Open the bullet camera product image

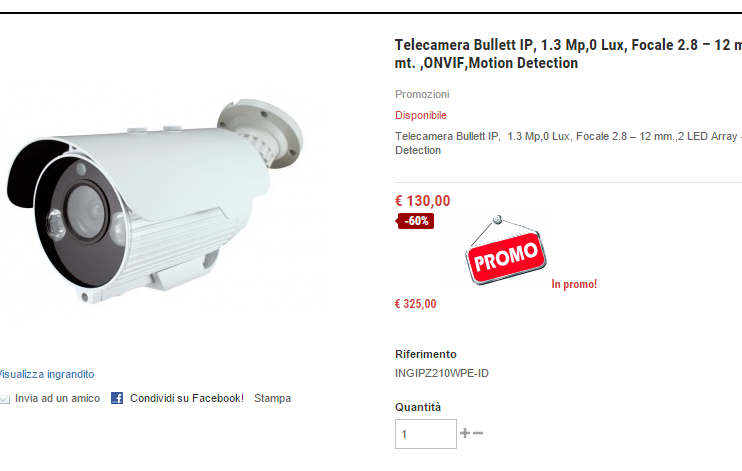[155, 201]
